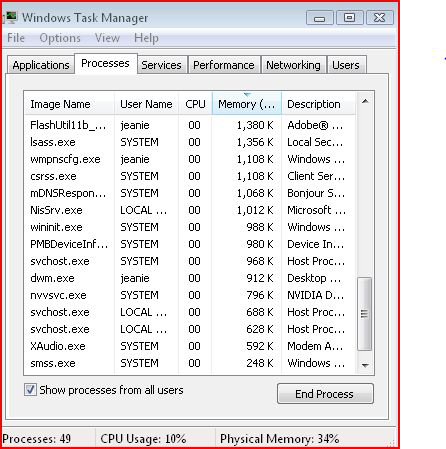This screenshot has height=449, width=446.
Task: Sort by the User Name column header
Action: pos(146,104)
